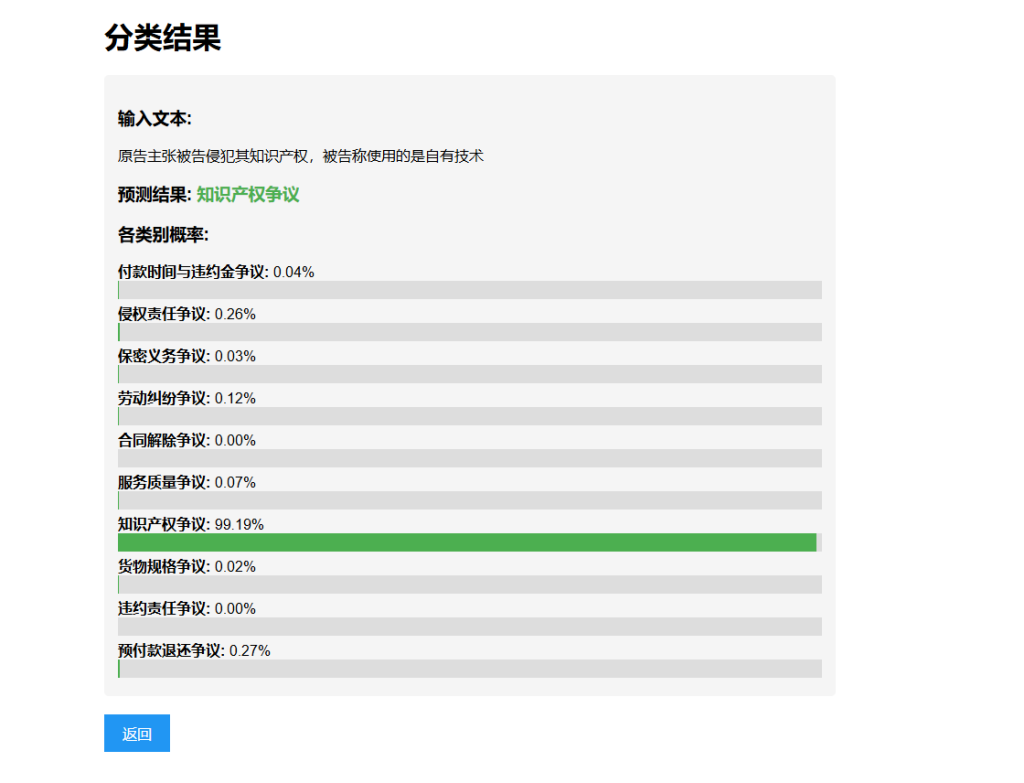Select the input sentence starting with 原告主张
1024x783 pixels.
click(300, 156)
